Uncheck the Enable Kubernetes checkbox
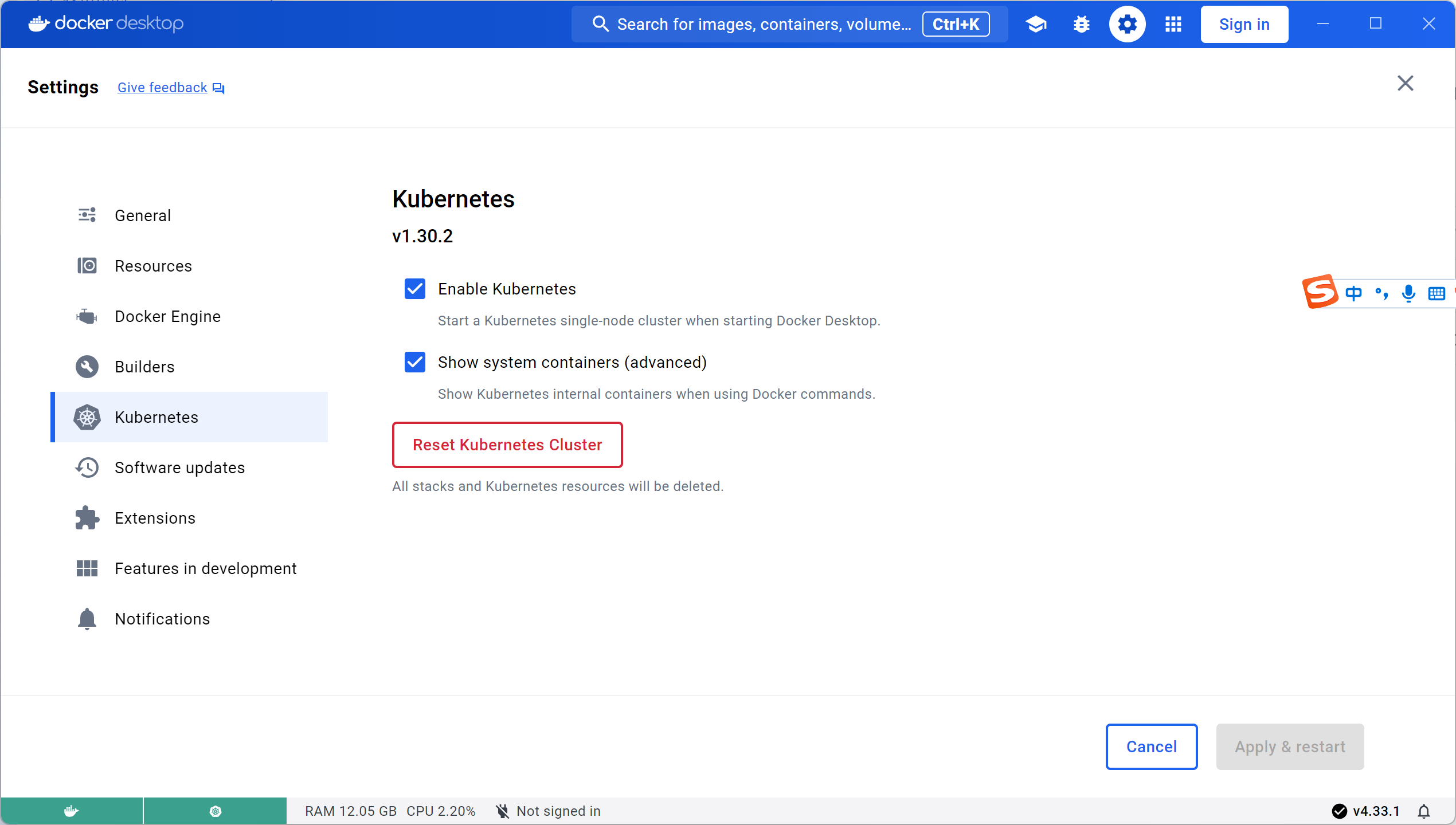This screenshot has width=1456, height=825. pos(415,289)
